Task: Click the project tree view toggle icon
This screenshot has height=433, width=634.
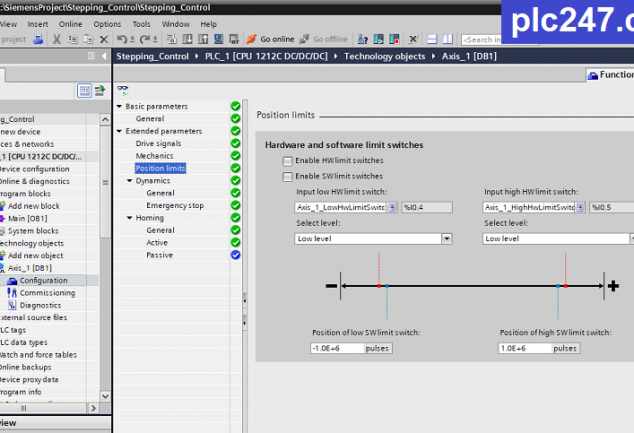Action: pyautogui.click(x=85, y=91)
